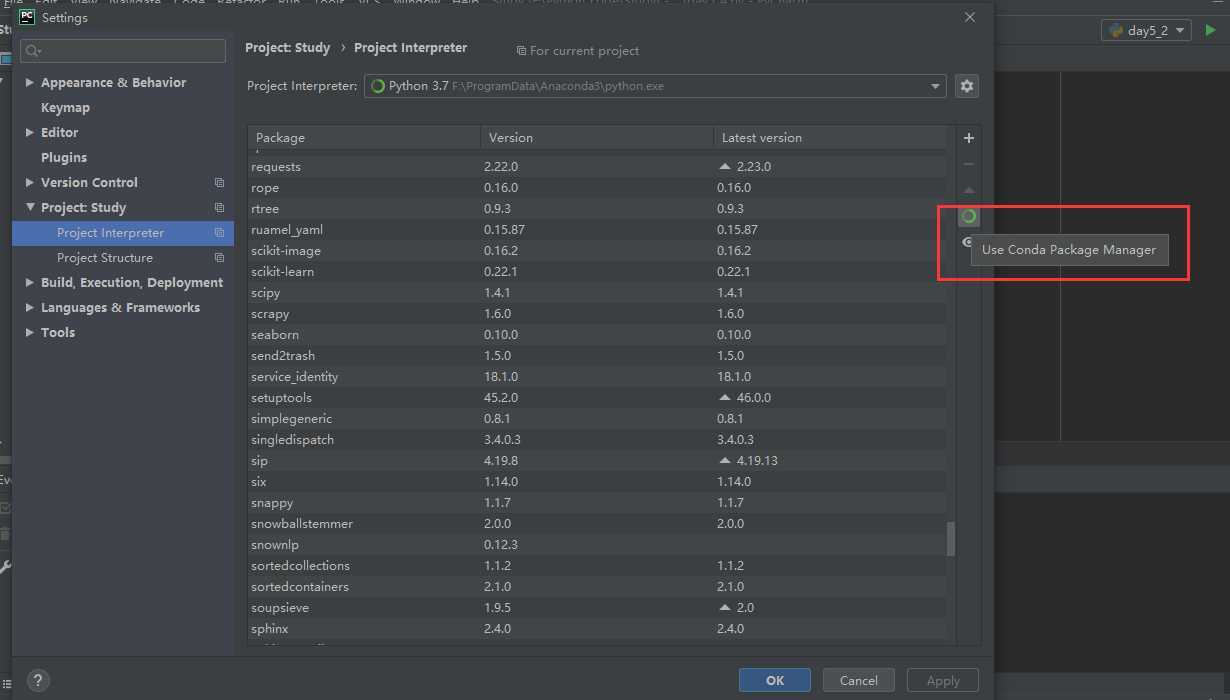Expand the Editor section
The height and width of the screenshot is (700, 1230).
pyautogui.click(x=30, y=133)
